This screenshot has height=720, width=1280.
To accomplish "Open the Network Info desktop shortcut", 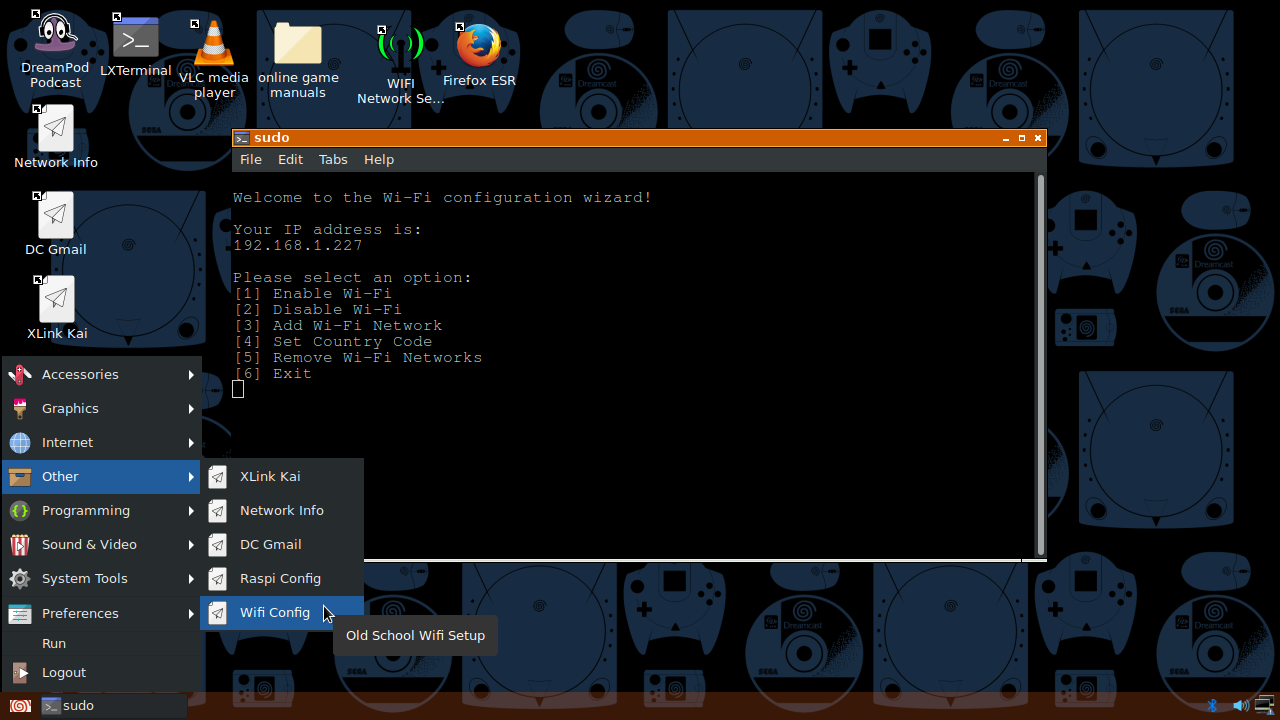I will click(x=56, y=137).
